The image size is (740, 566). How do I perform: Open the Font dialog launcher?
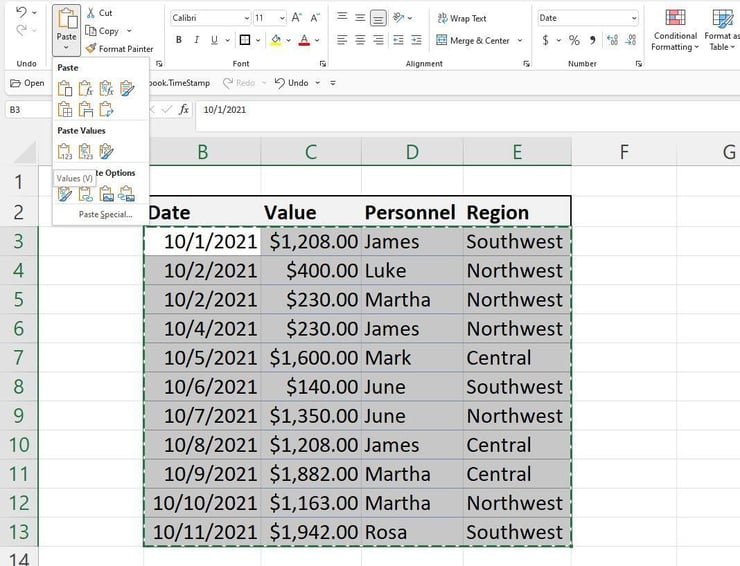tap(323, 63)
